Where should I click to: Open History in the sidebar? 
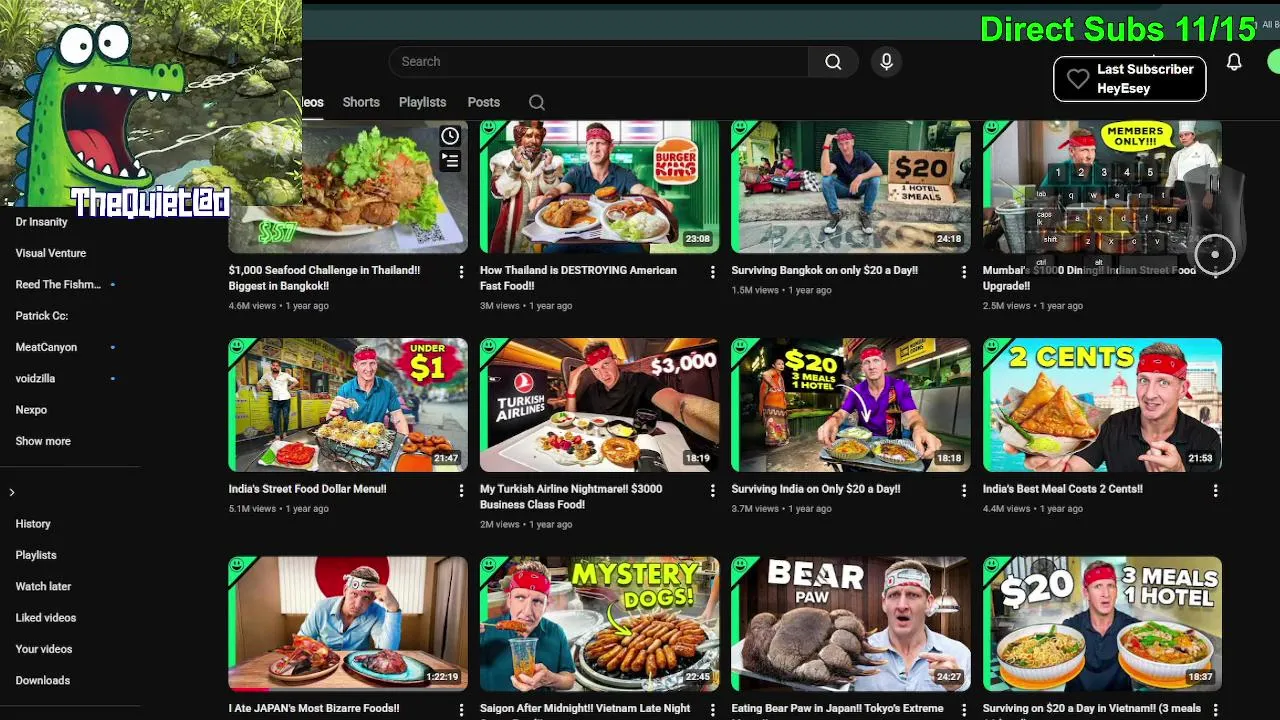point(33,524)
